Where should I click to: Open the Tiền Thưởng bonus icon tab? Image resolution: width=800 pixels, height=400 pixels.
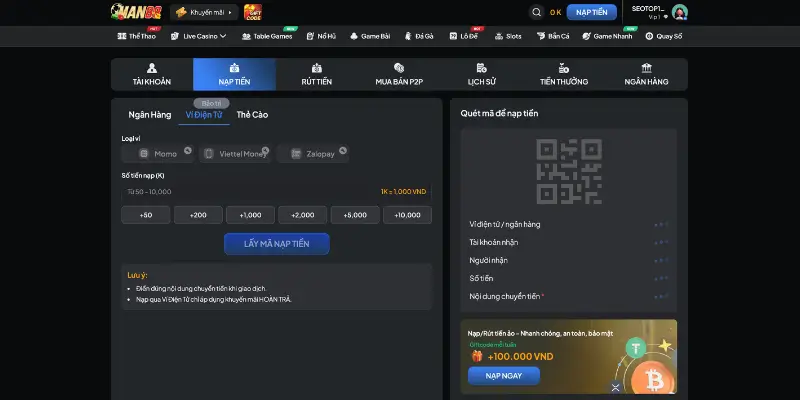point(564,75)
